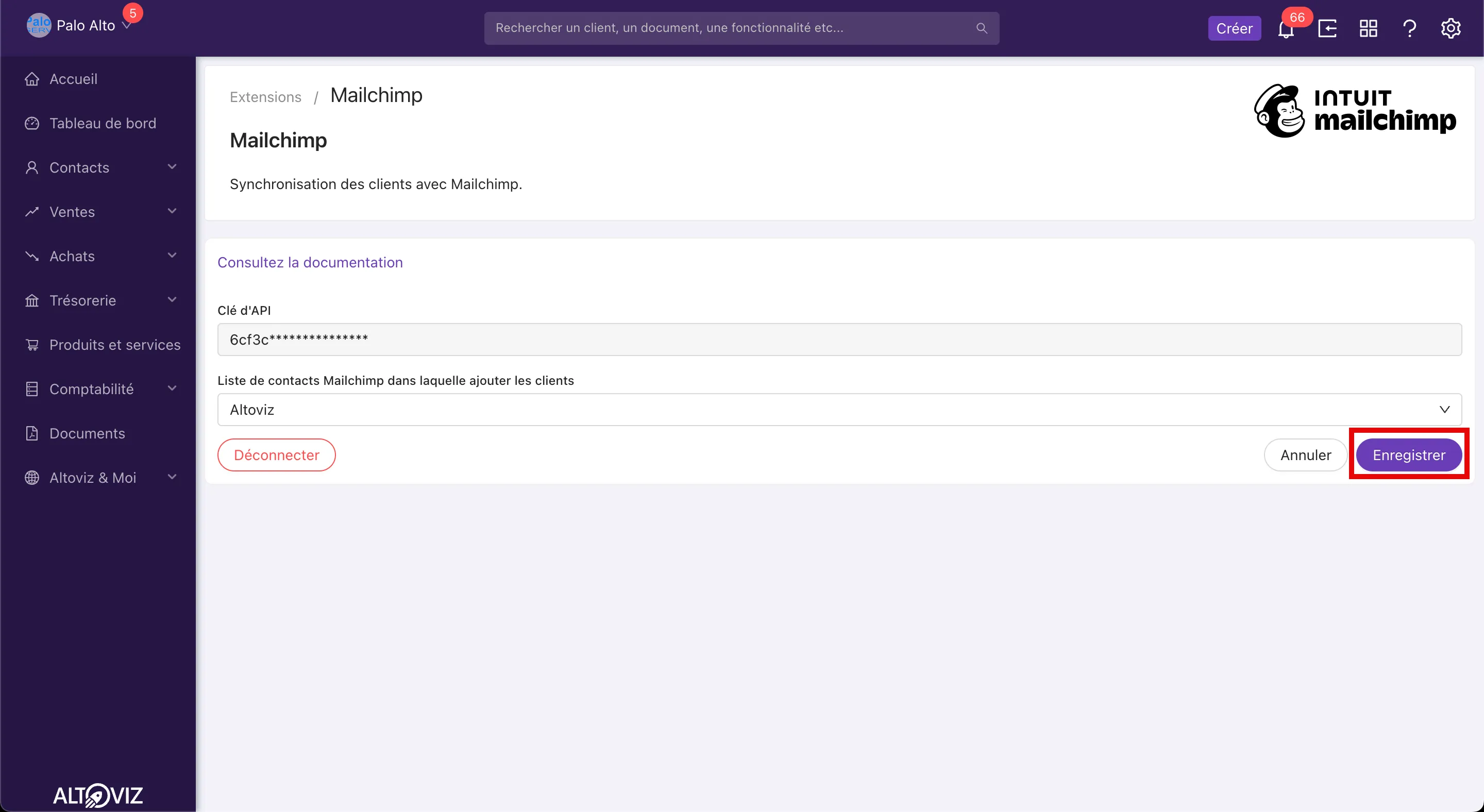Click the "Synchronisation des clients avec Mailchimp." text
The width and height of the screenshot is (1484, 812).
[376, 184]
